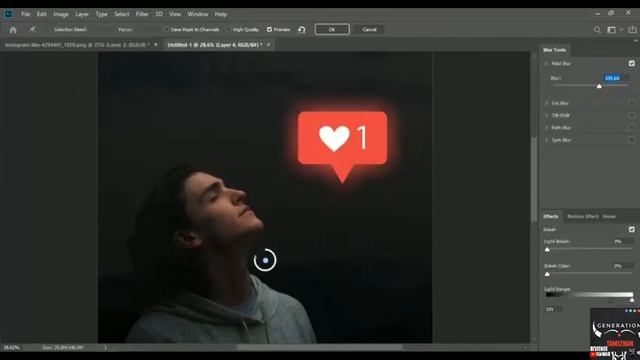The image size is (640, 360).
Task: Click the vertical canvas scrollbar
Action: tap(534, 180)
